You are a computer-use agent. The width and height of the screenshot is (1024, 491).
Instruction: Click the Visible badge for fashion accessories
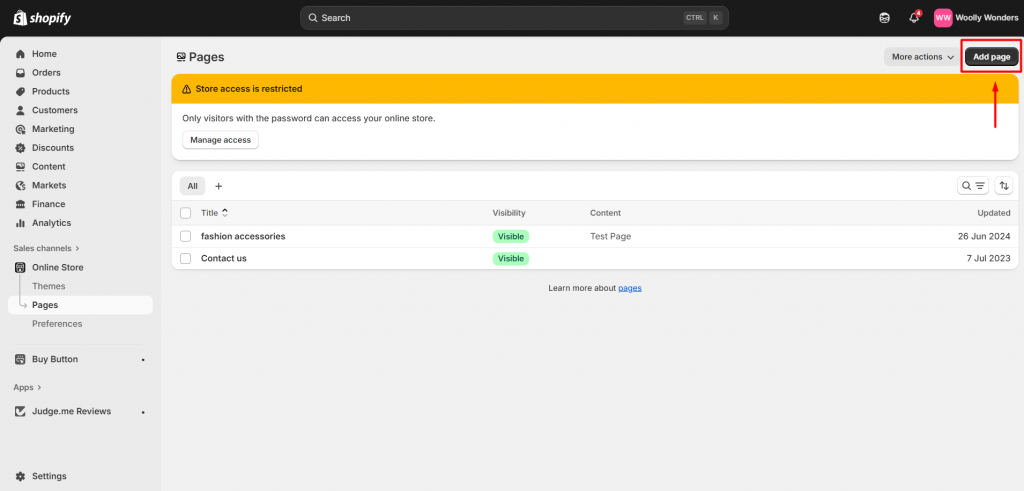coord(511,236)
